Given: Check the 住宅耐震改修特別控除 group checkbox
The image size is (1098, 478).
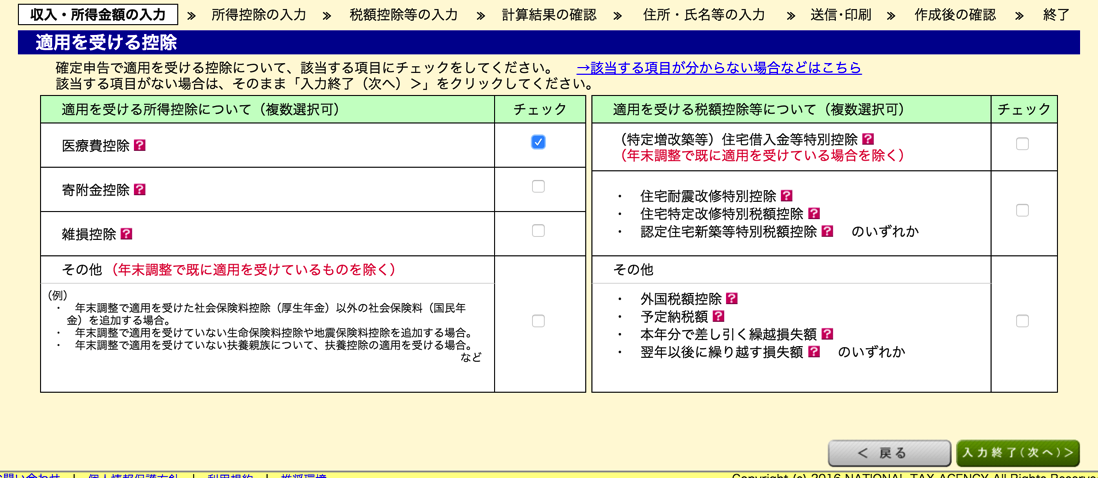Looking at the screenshot, I should pos(1022,210).
